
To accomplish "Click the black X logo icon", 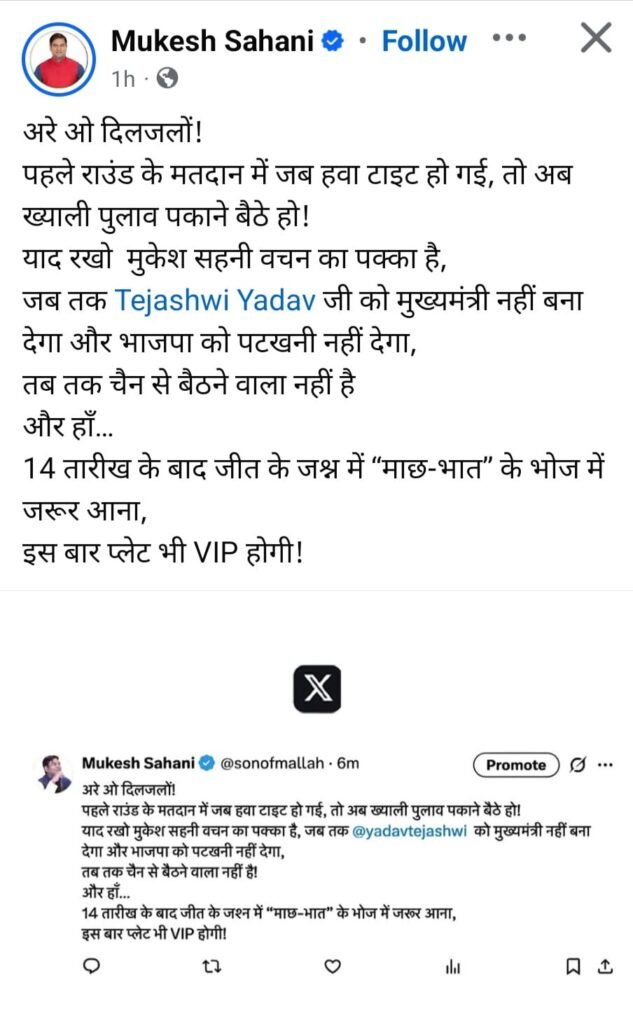I will point(317,689).
